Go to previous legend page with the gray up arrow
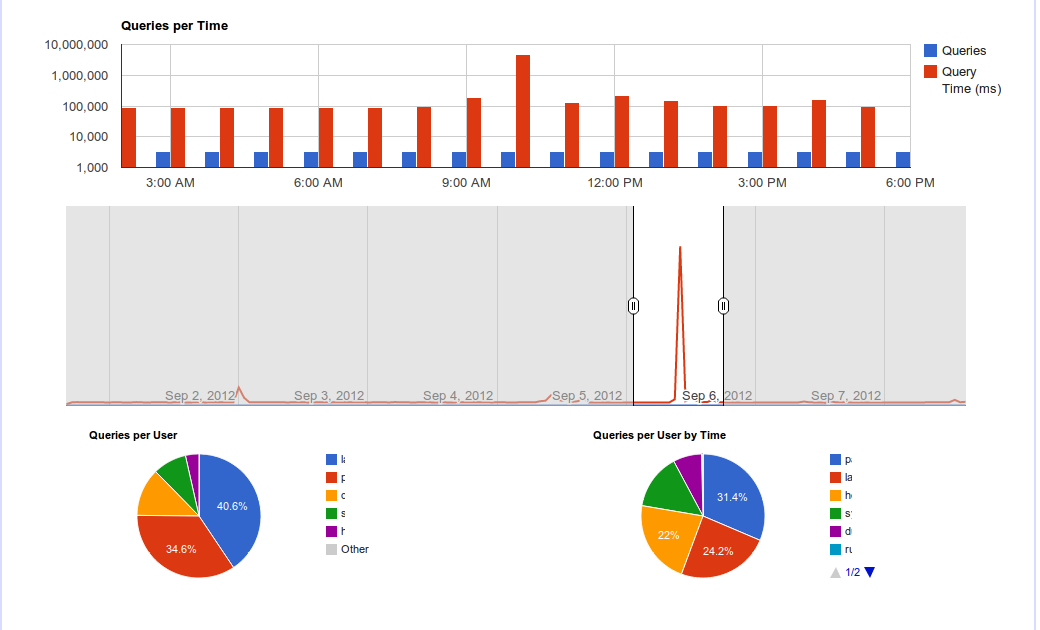Screen dimensions: 1040x630 pyautogui.click(x=833, y=571)
